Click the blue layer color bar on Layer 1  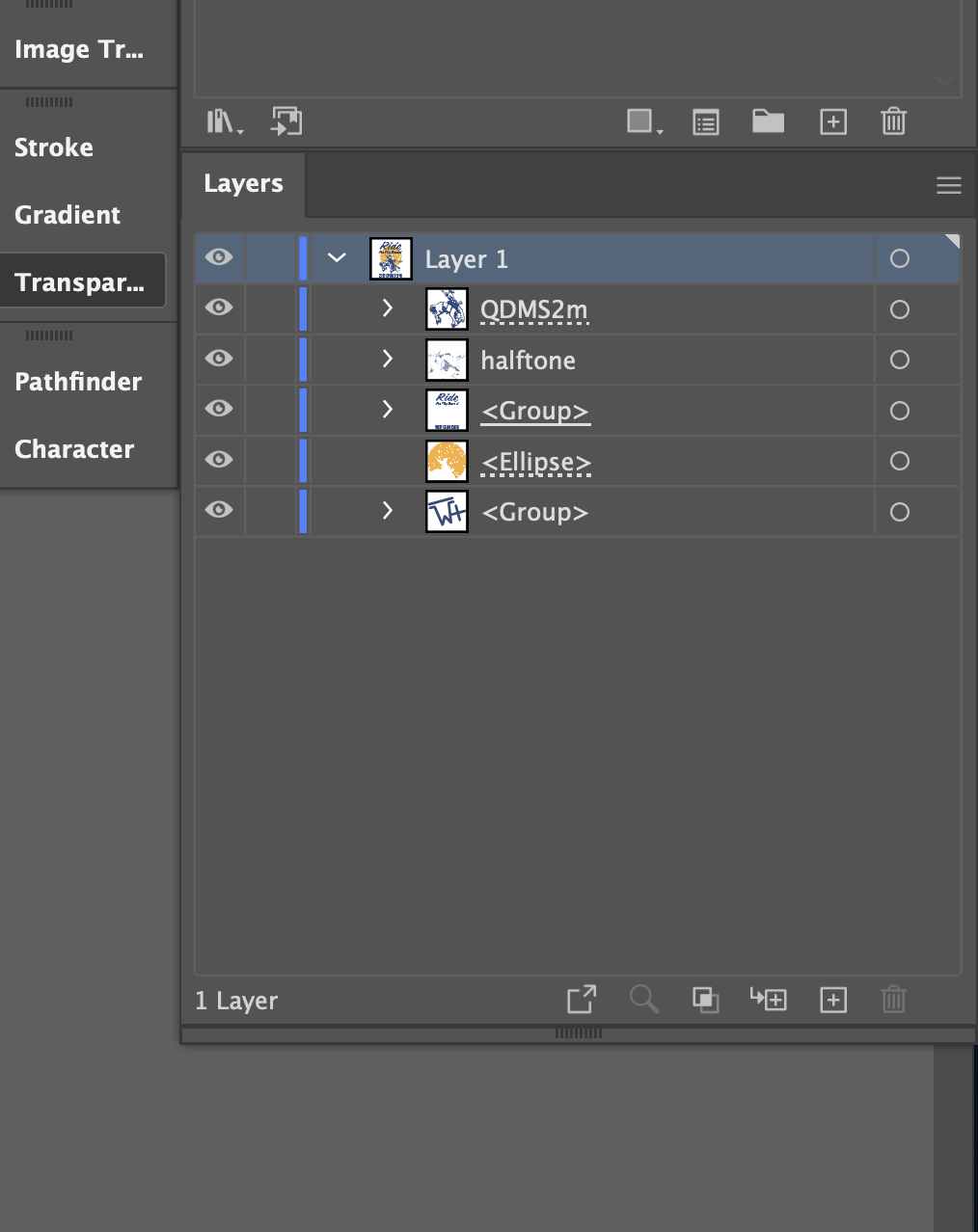tap(303, 258)
